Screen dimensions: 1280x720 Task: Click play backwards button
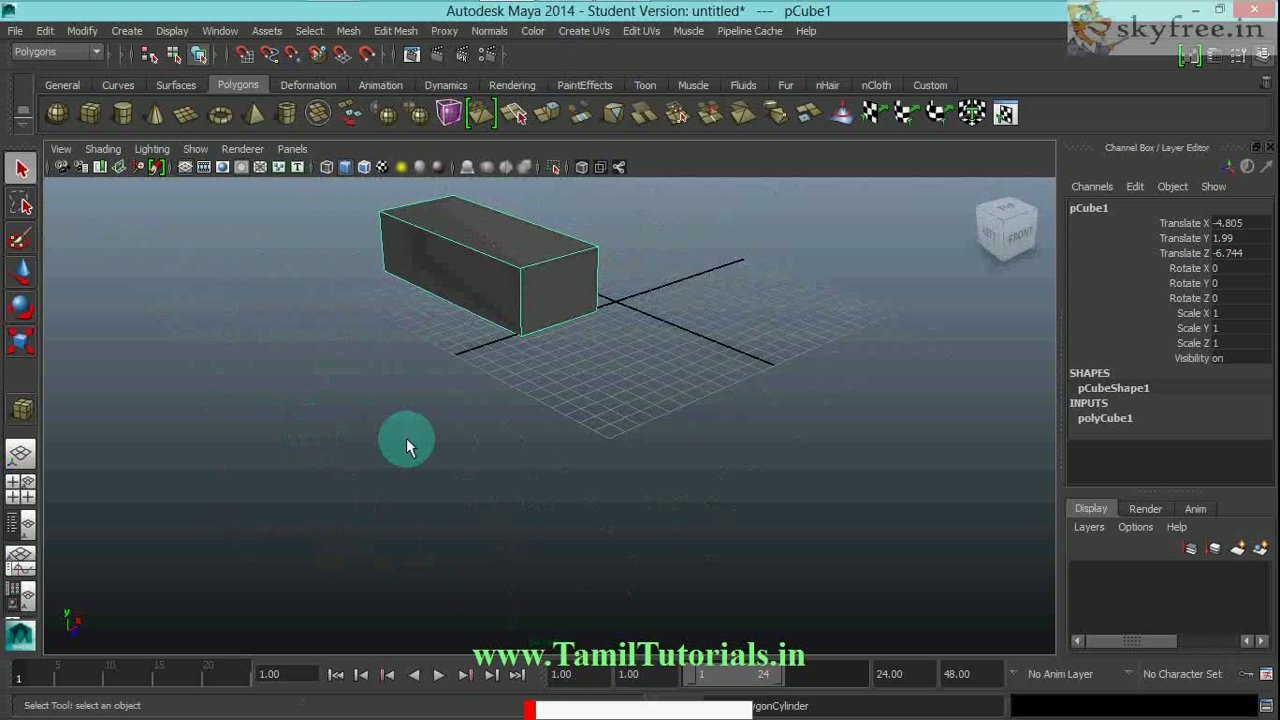413,675
